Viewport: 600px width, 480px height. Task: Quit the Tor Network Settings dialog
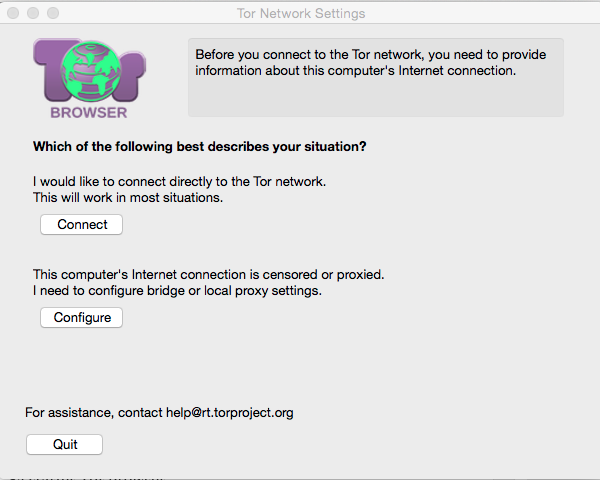pyautogui.click(x=64, y=444)
